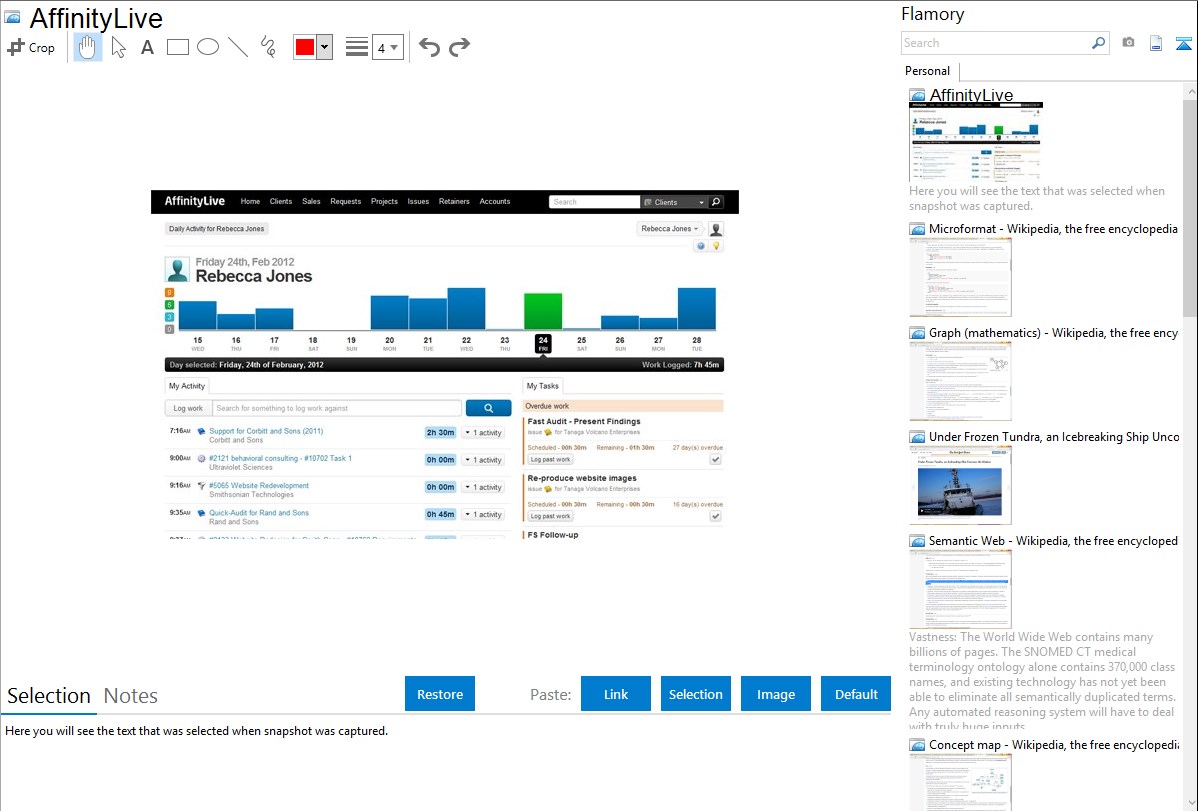Open the line width dropdown showing 4
The width and height of the screenshot is (1198, 811).
coord(387,47)
